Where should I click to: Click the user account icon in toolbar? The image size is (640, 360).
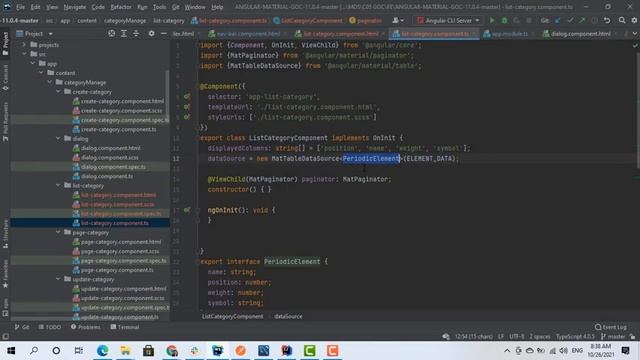398,20
